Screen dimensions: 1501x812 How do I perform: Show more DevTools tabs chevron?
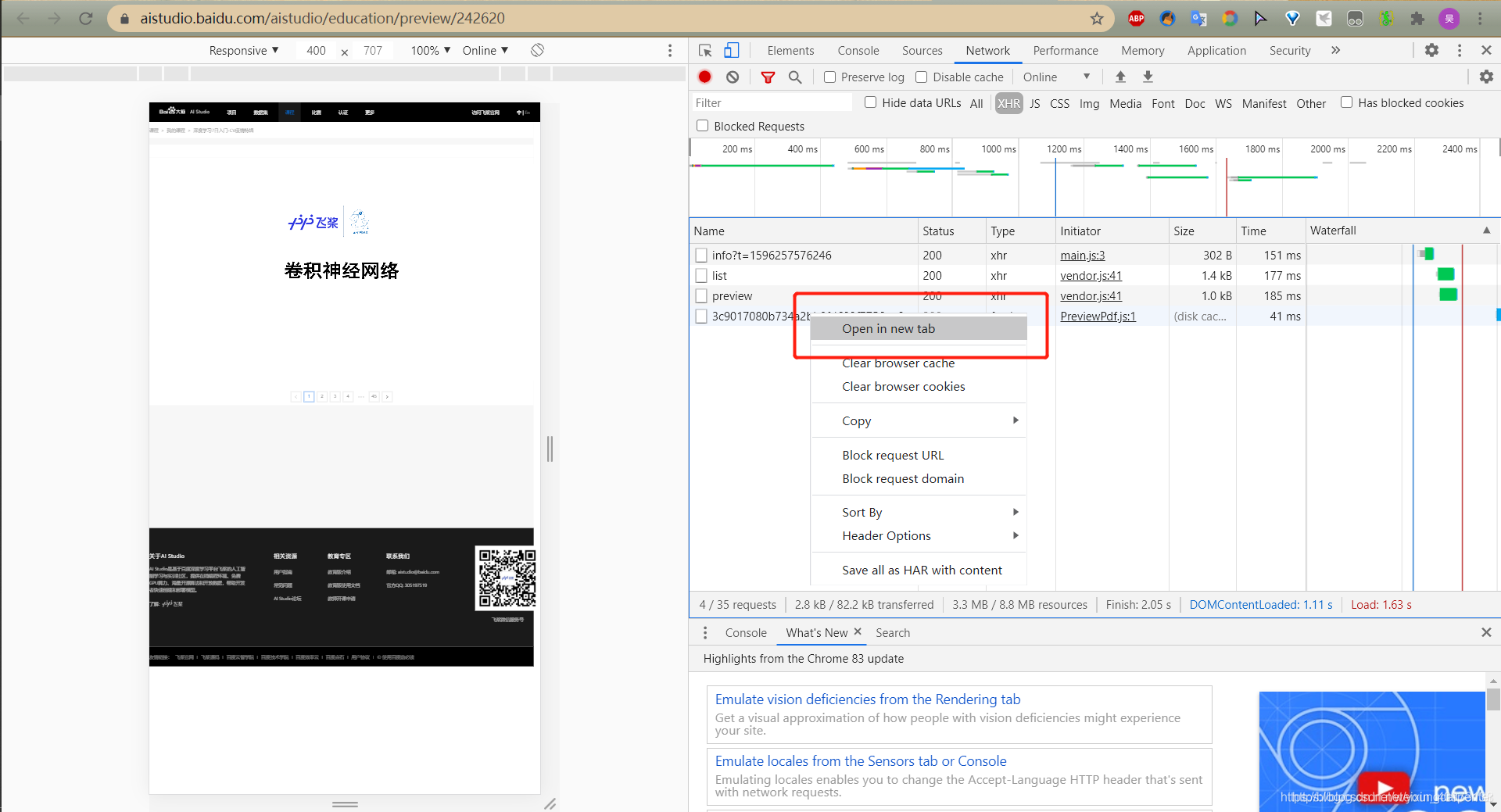1336,50
